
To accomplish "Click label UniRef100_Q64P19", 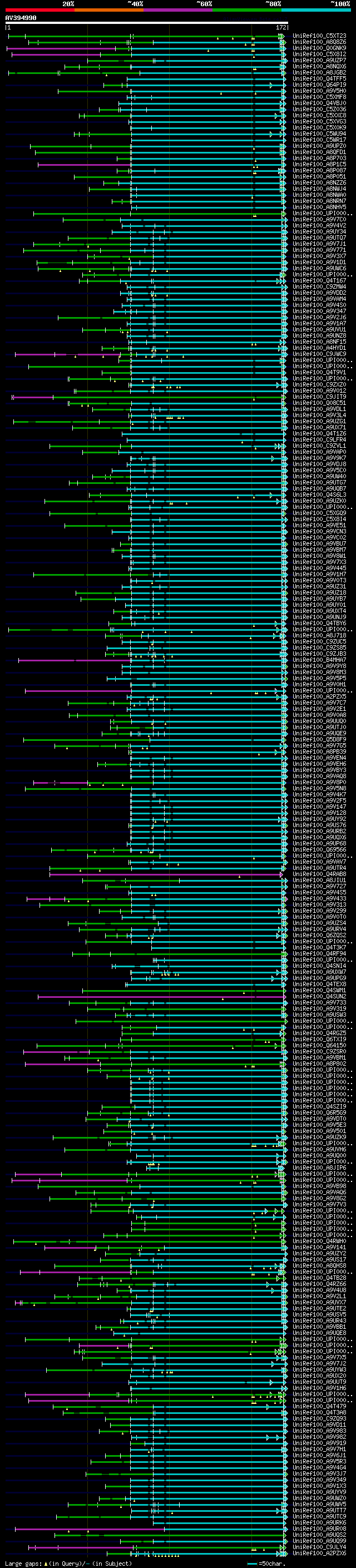I will point(319,85).
